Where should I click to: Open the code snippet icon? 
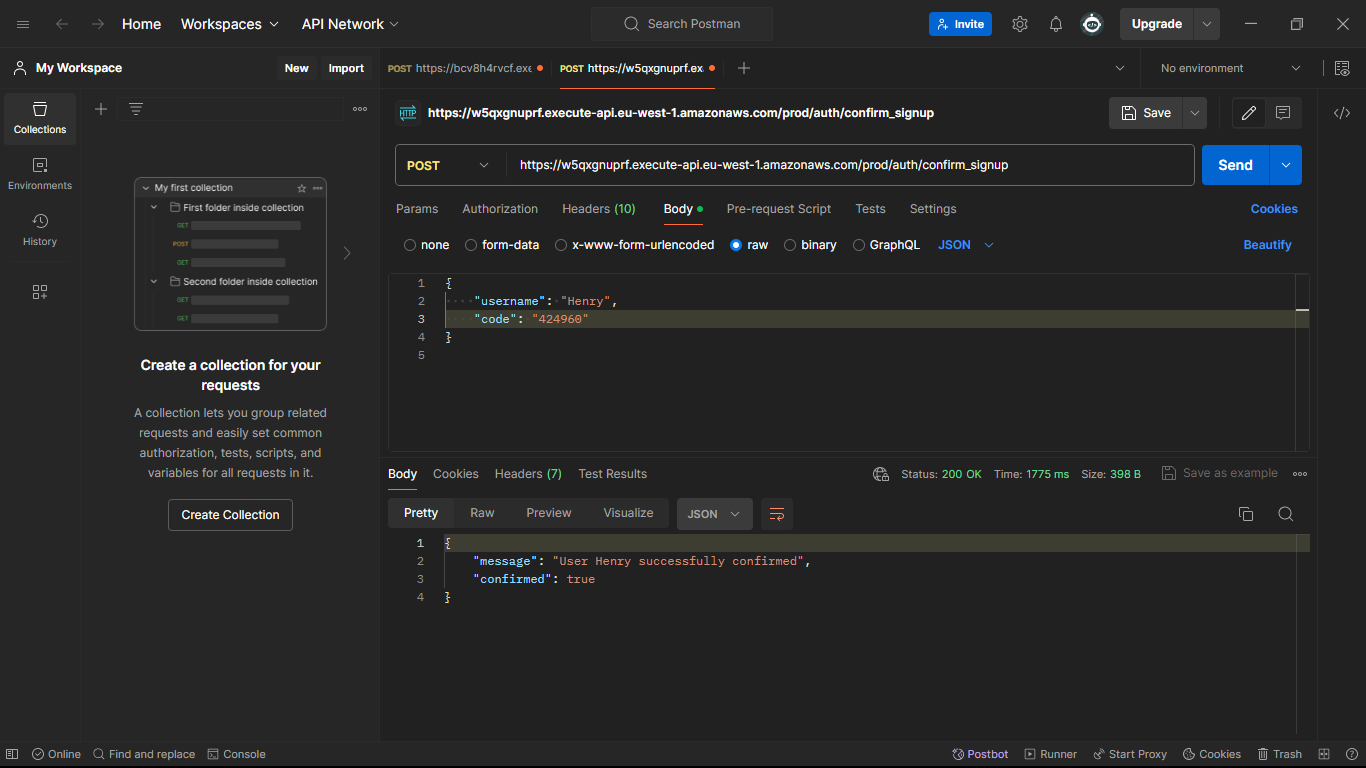tap(1342, 113)
